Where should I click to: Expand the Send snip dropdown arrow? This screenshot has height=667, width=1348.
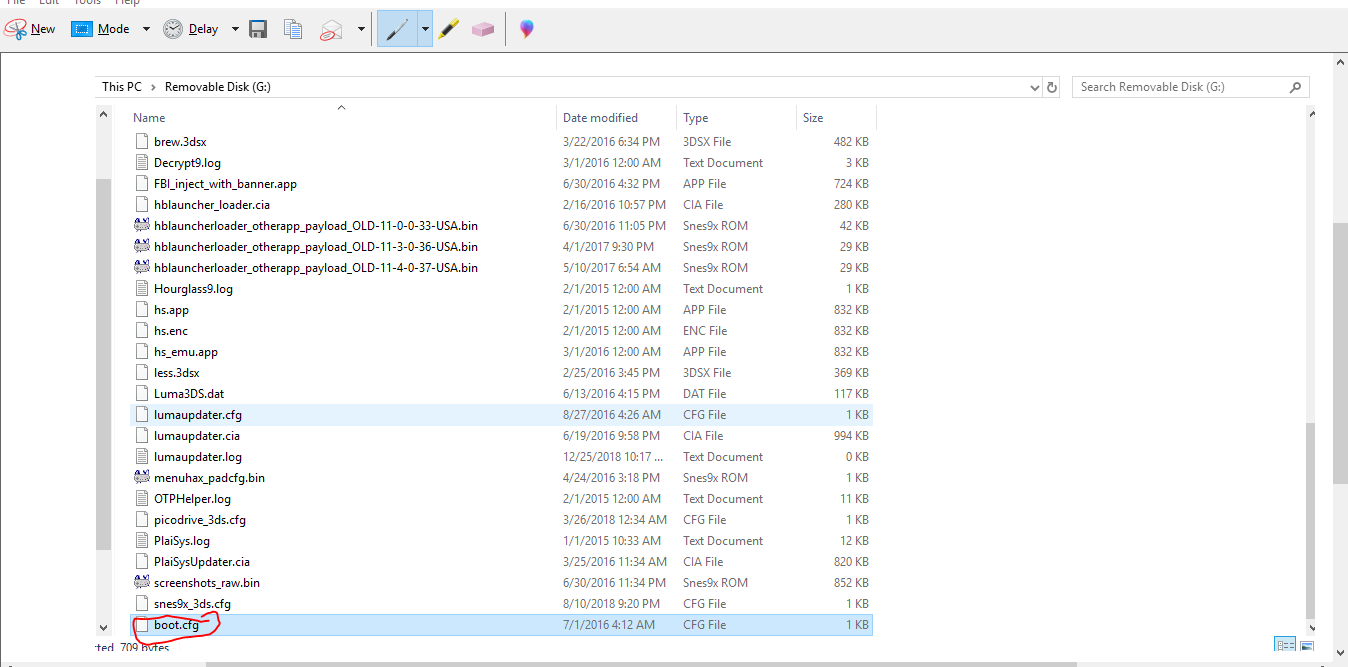coord(361,29)
